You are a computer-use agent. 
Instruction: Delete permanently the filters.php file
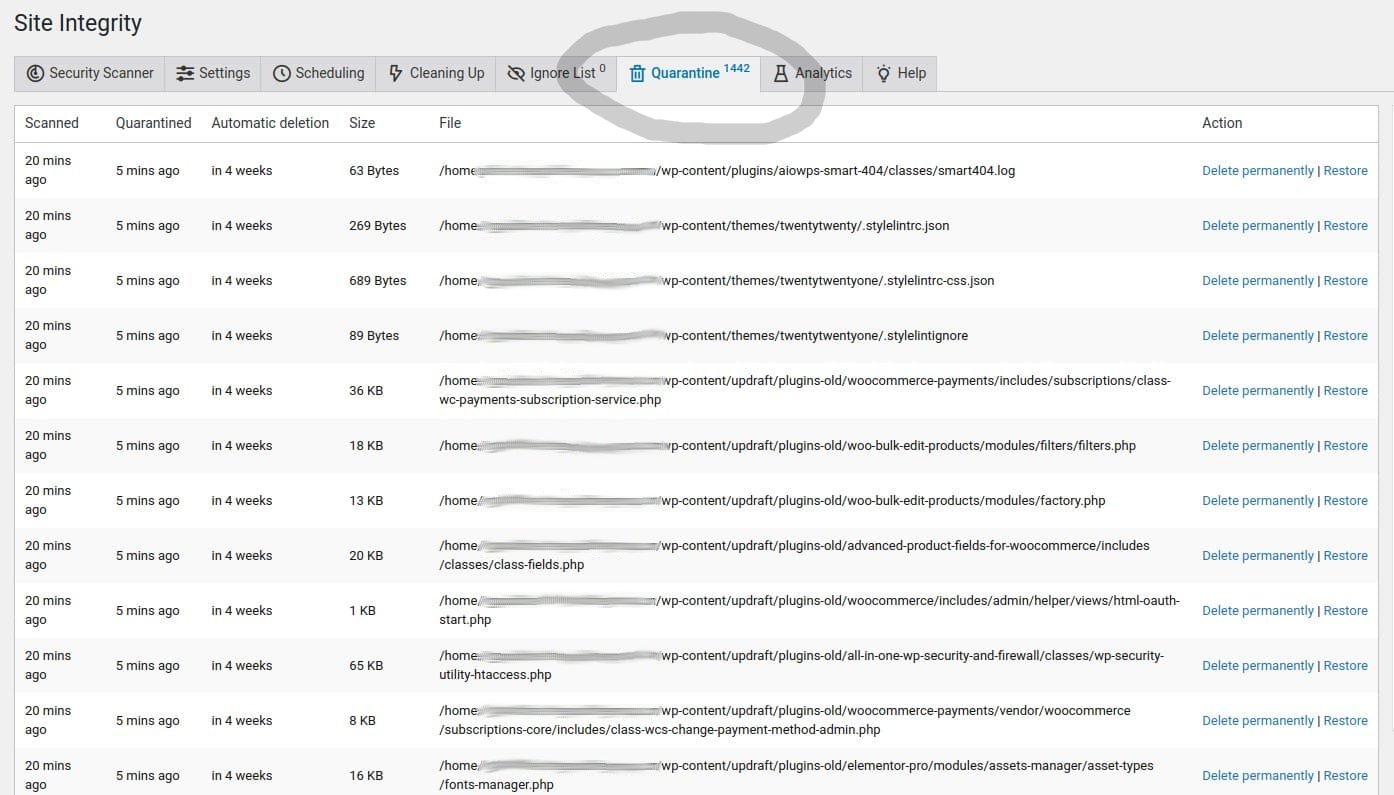[x=1257, y=446]
